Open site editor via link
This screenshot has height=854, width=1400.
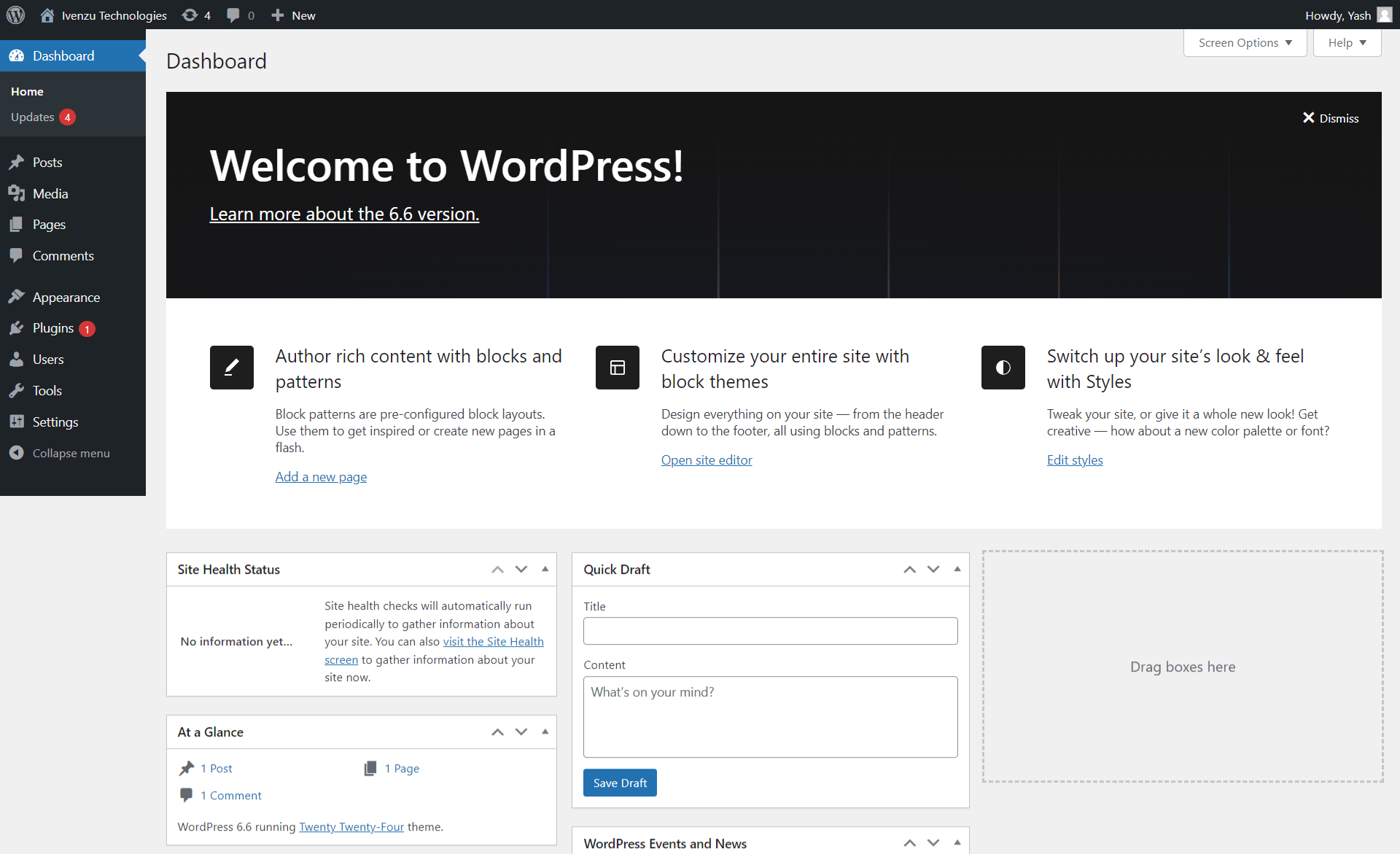click(706, 459)
